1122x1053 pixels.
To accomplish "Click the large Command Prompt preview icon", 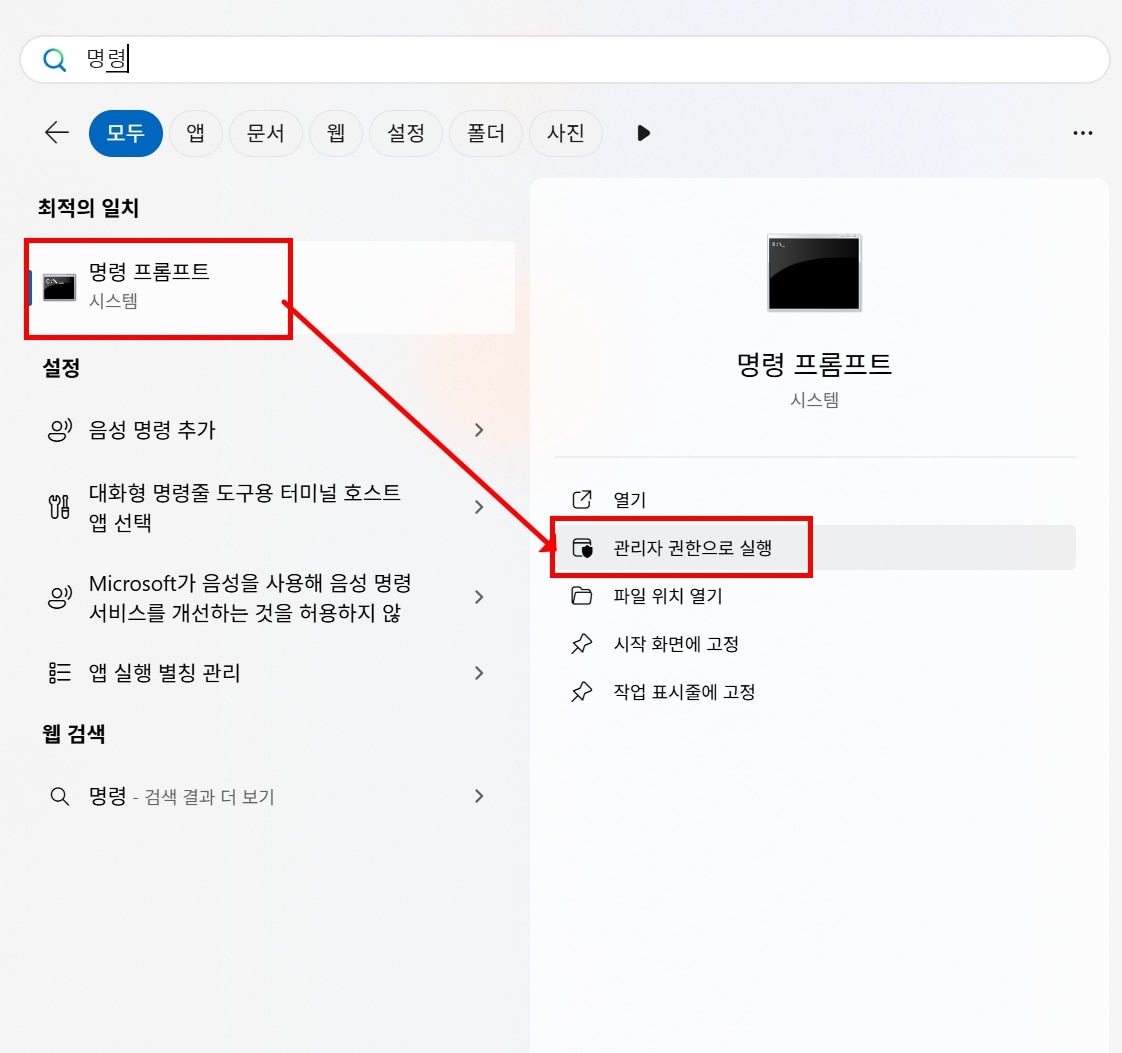I will pos(814,273).
